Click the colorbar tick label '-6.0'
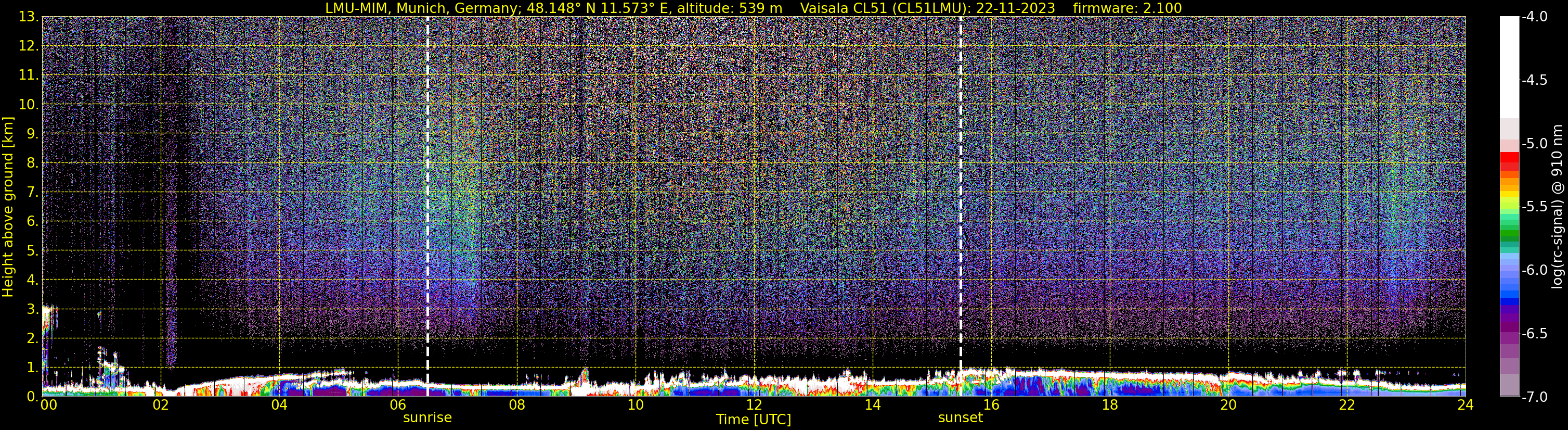1568x430 pixels. [1535, 270]
